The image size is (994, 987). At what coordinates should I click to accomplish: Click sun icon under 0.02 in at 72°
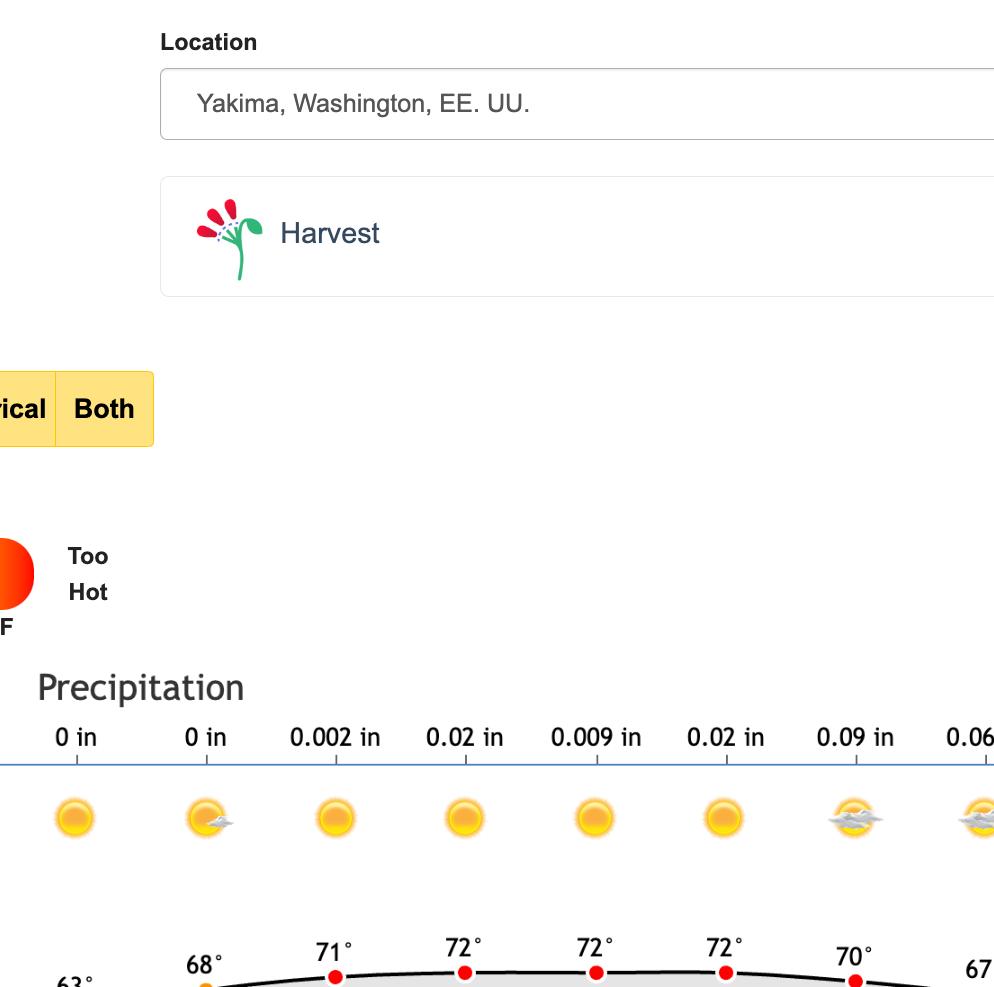(465, 818)
